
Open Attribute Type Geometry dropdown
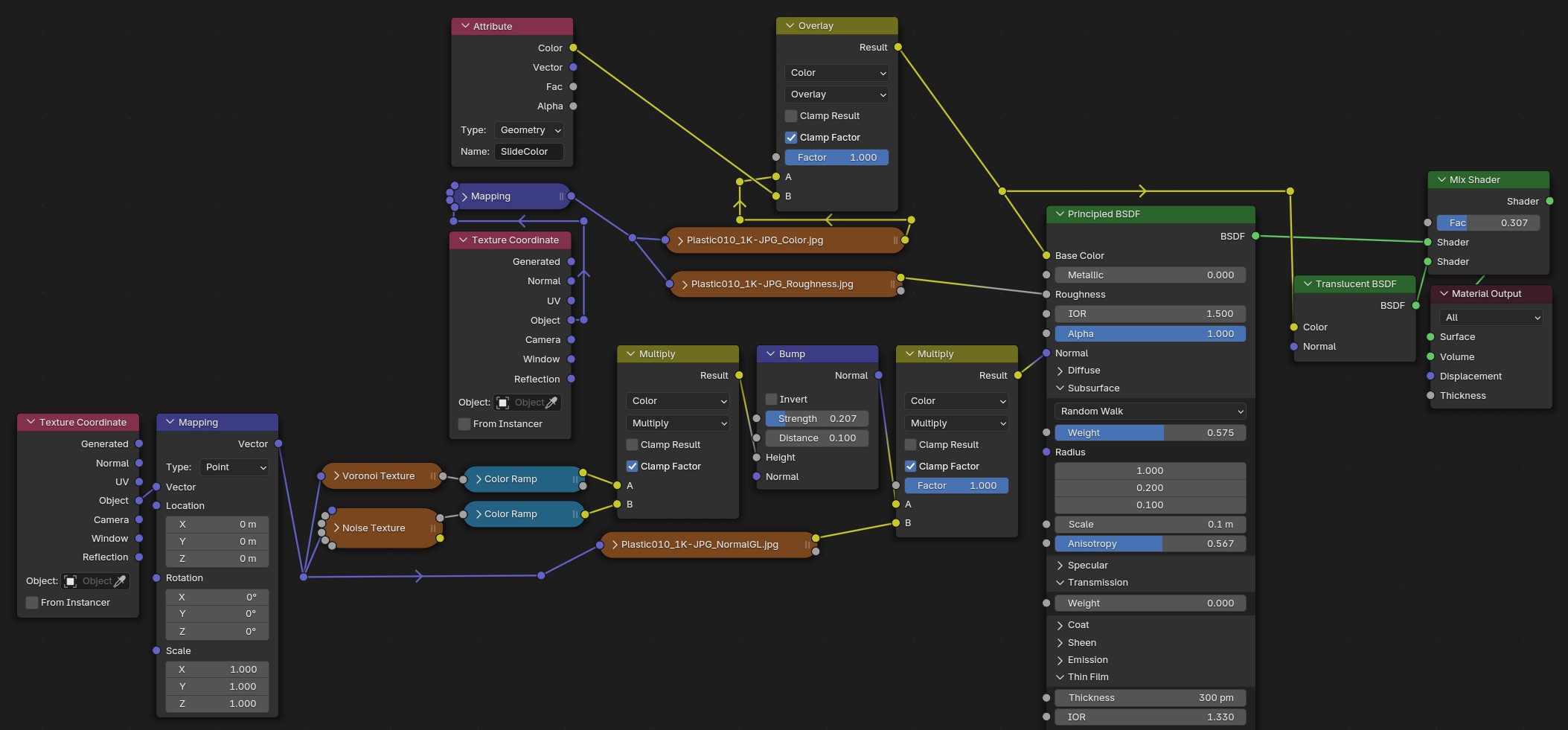coord(529,130)
